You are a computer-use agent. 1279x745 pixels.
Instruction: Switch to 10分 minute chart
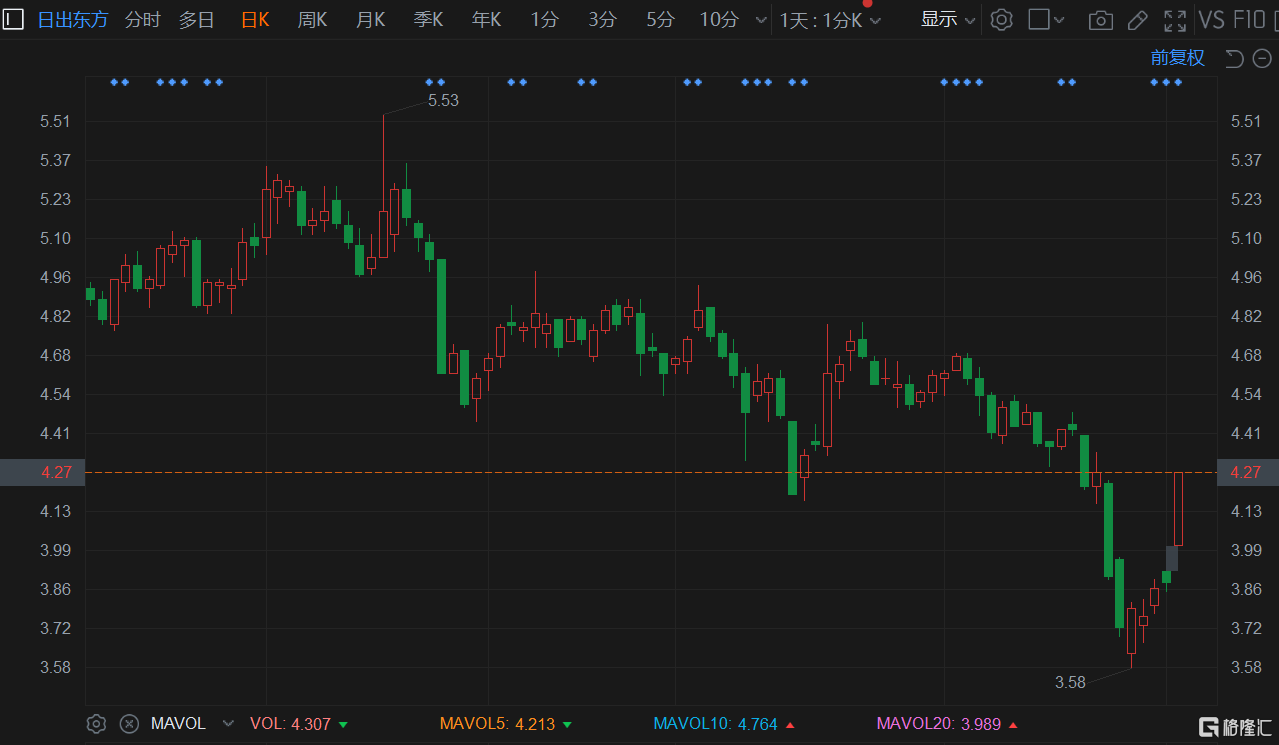(x=719, y=20)
